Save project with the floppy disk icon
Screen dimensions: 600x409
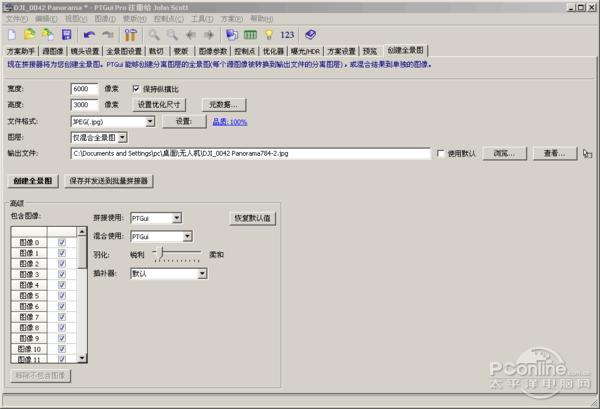point(67,35)
